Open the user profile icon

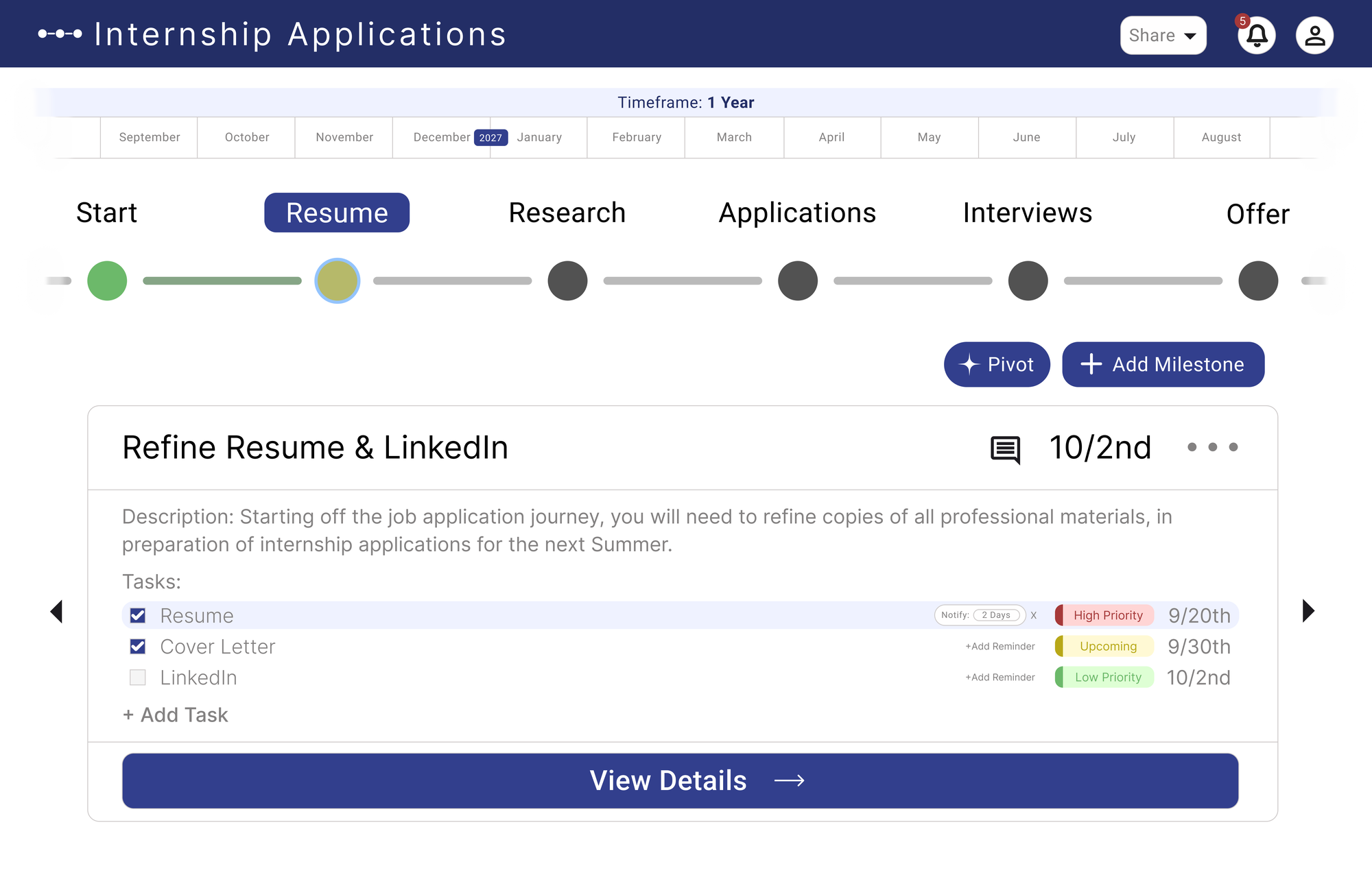[x=1314, y=35]
